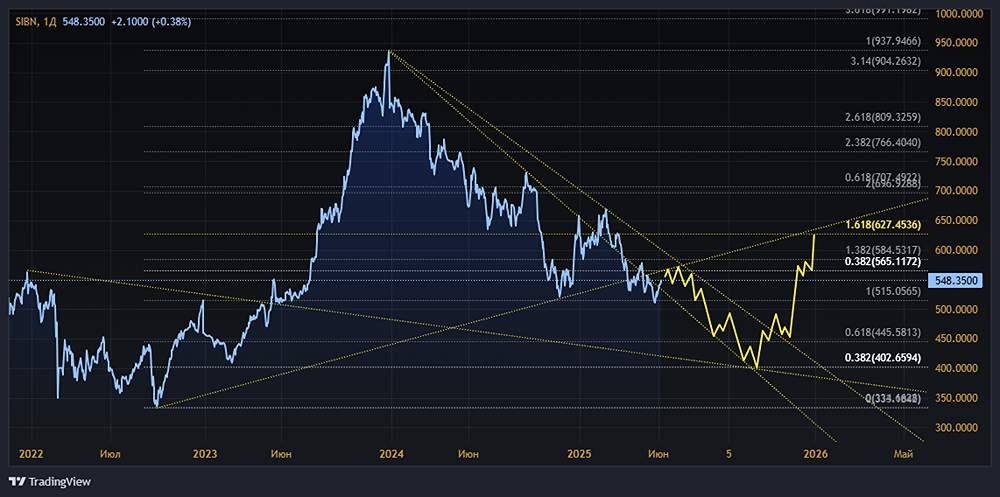Click the 1Д timeframe label
Image resolution: width=1000 pixels, height=497 pixels.
(50, 22)
